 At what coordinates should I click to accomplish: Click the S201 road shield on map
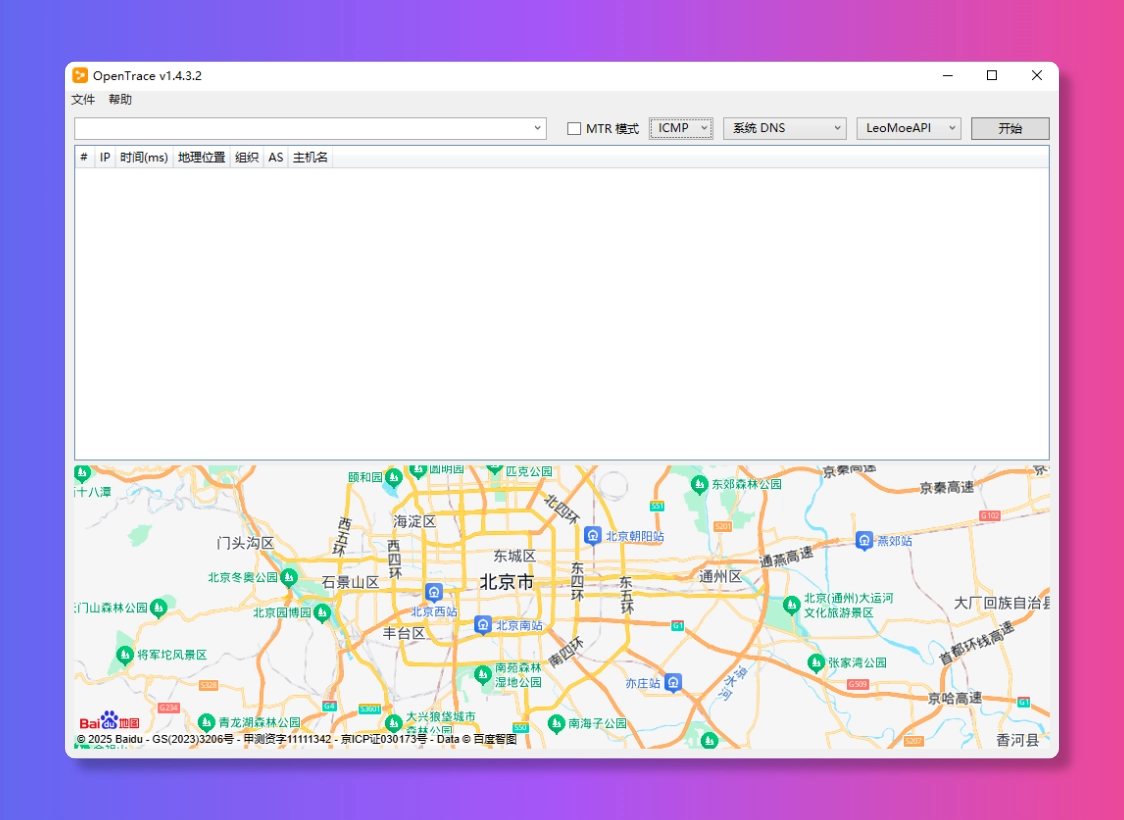[723, 527]
